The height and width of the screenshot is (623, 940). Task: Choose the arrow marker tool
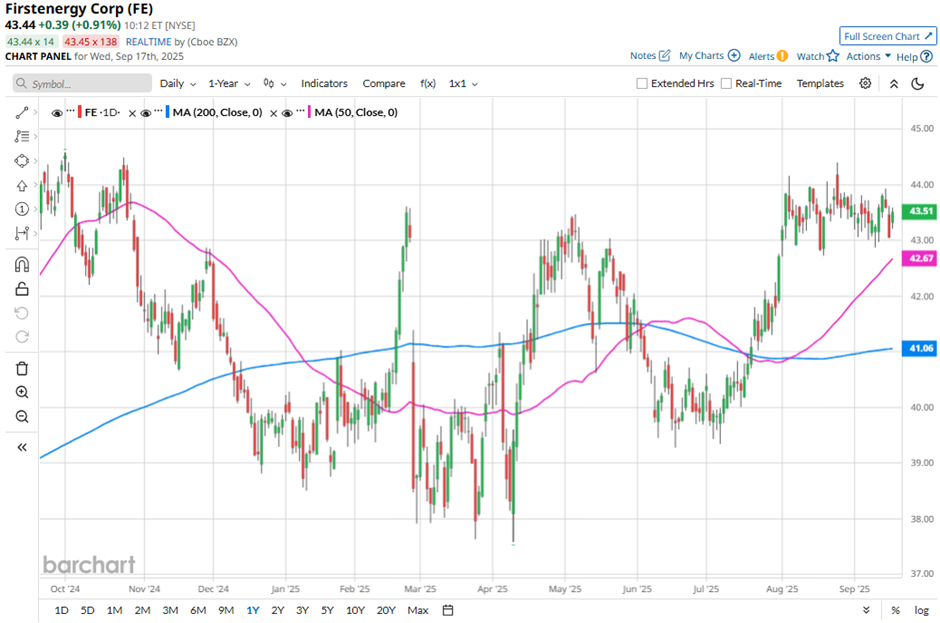pos(22,185)
